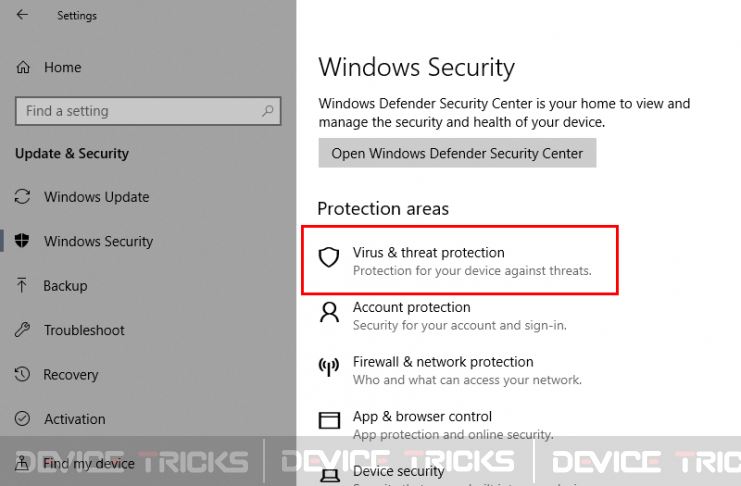Image resolution: width=741 pixels, height=486 pixels.
Task: Open Device security protection area
Action: point(398,471)
